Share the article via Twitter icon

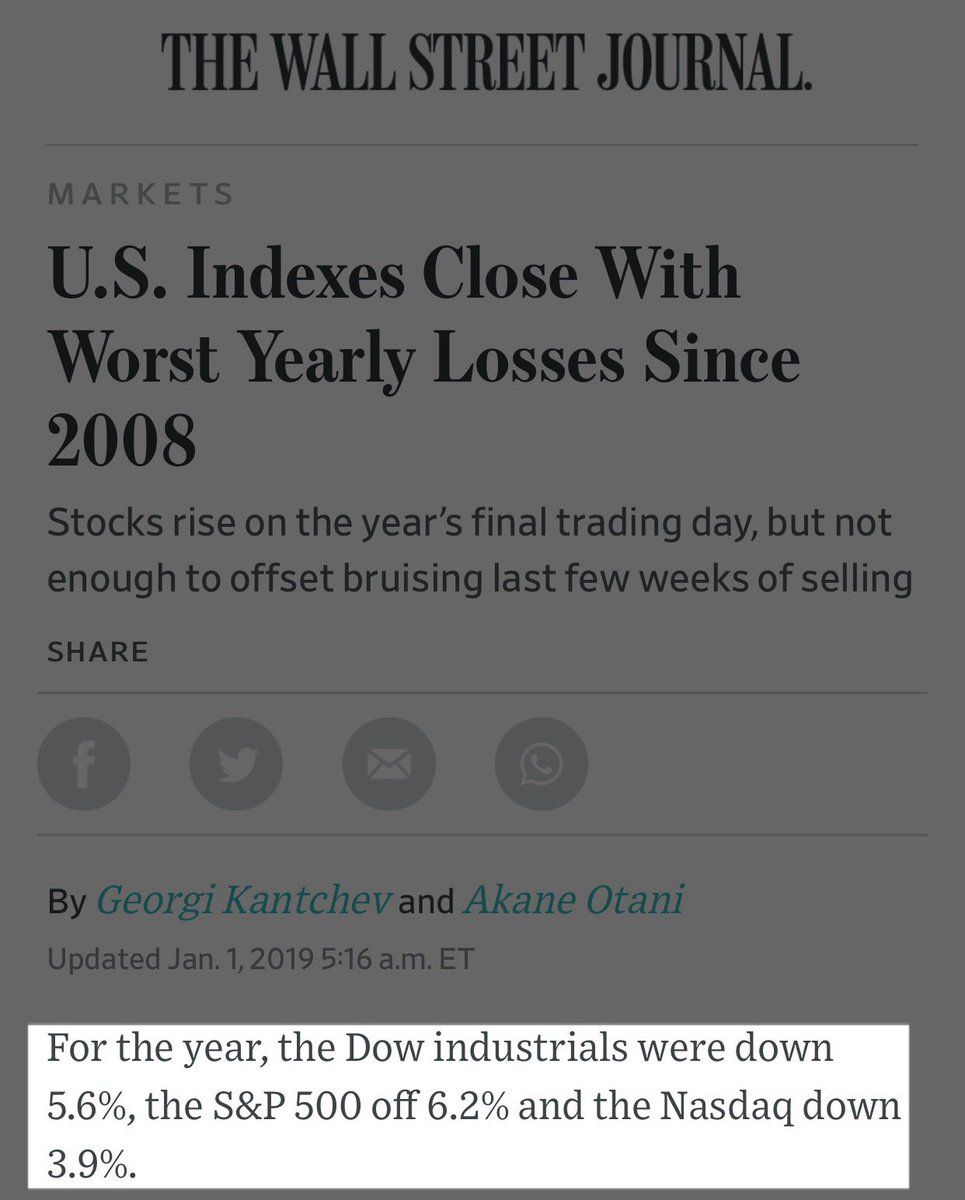[236, 765]
